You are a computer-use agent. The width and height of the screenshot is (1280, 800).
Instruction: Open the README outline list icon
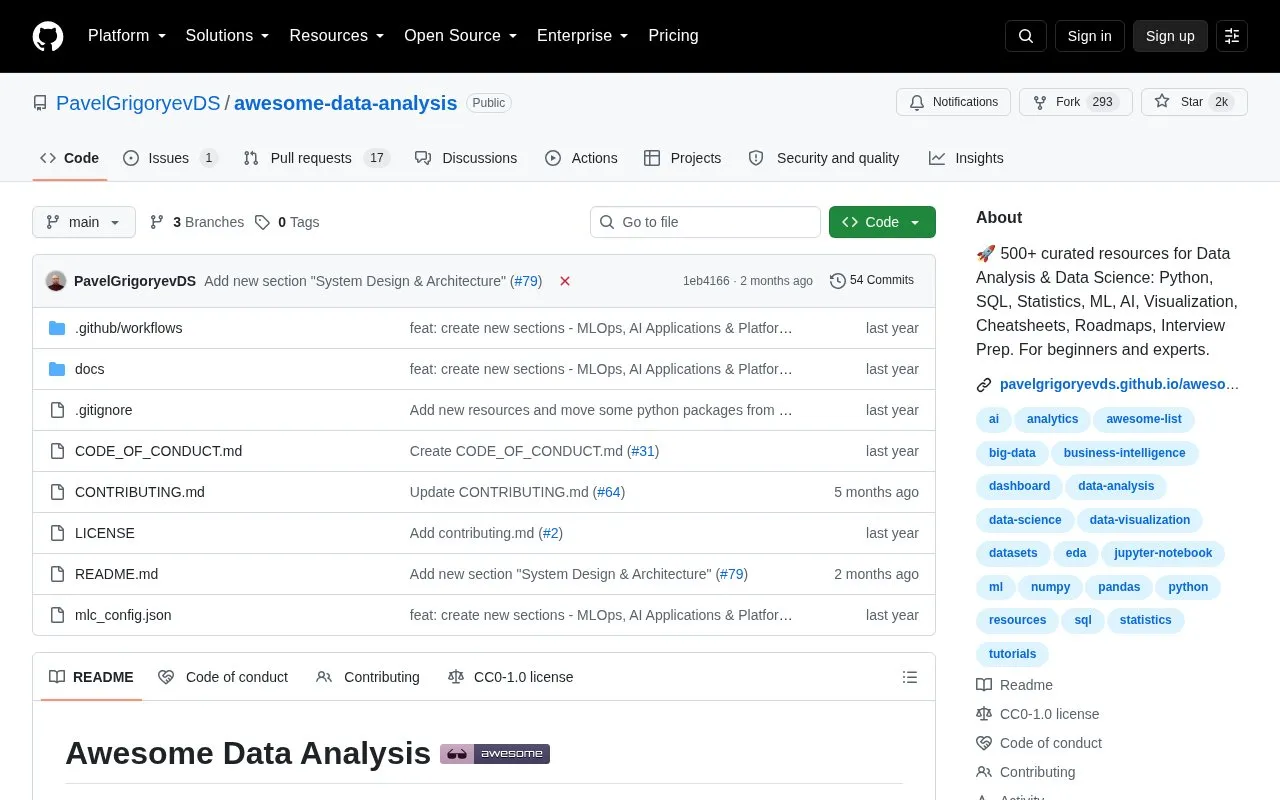(910, 677)
